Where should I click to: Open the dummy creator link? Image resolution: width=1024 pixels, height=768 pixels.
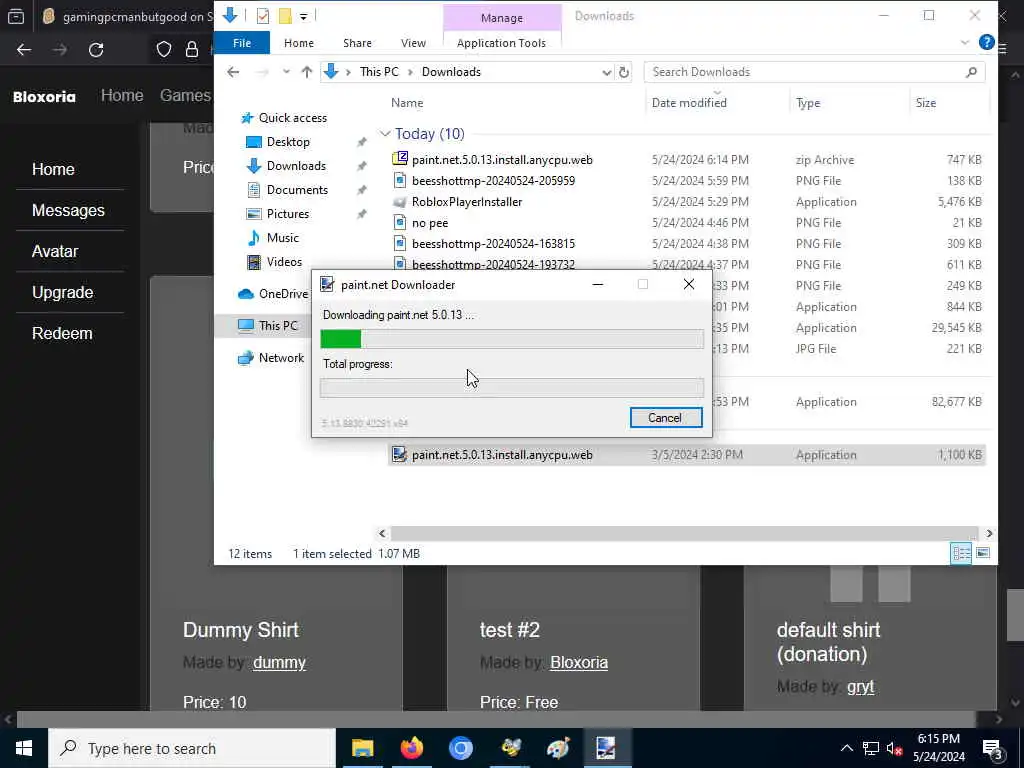[x=280, y=662]
